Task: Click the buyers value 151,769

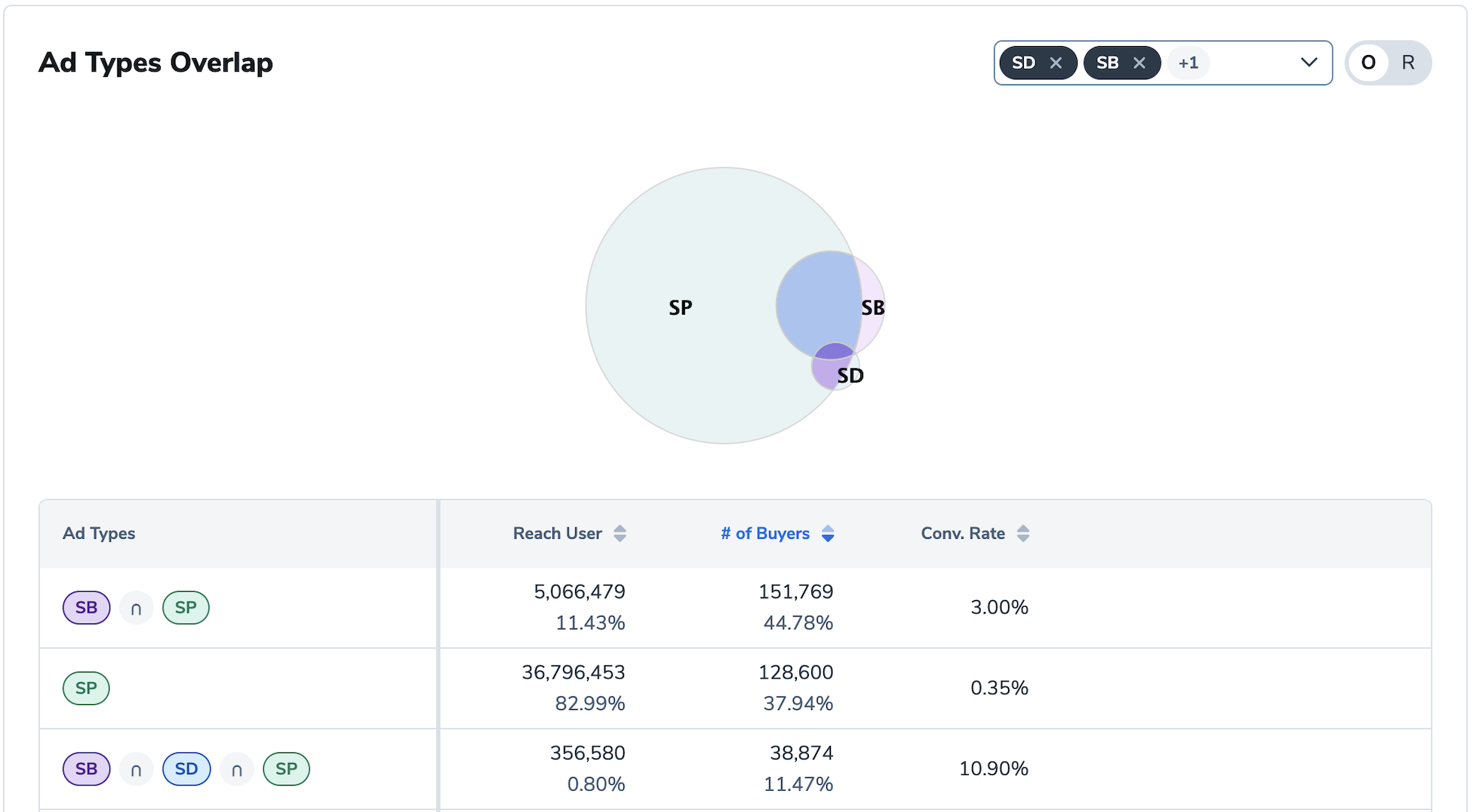Action: [796, 592]
